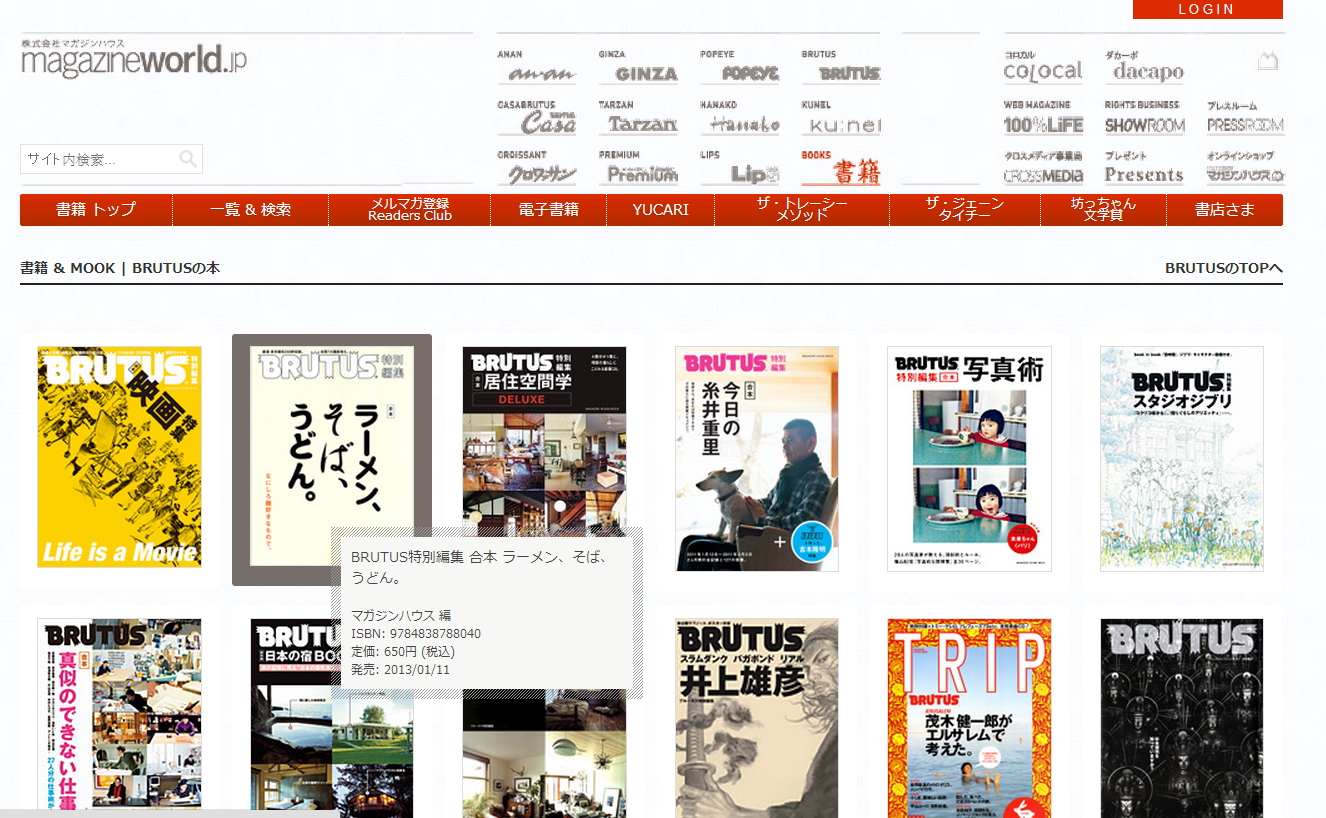This screenshot has height=818, width=1326.
Task: Click the red LOGIN button
Action: [1208, 9]
